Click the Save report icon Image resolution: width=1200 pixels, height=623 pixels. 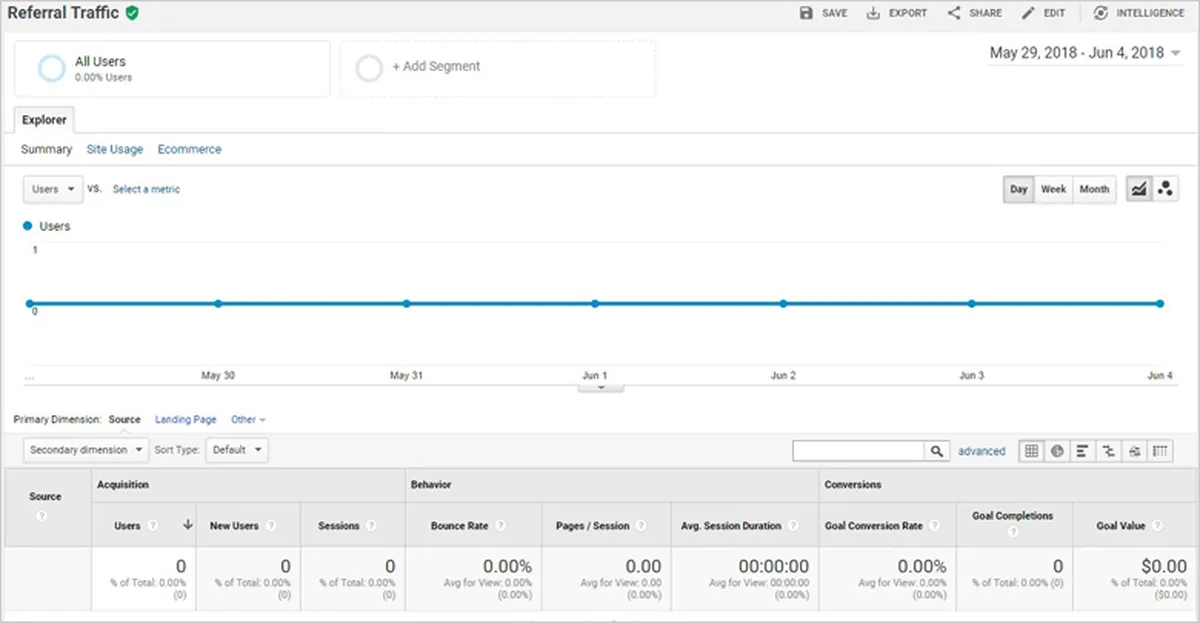click(806, 13)
